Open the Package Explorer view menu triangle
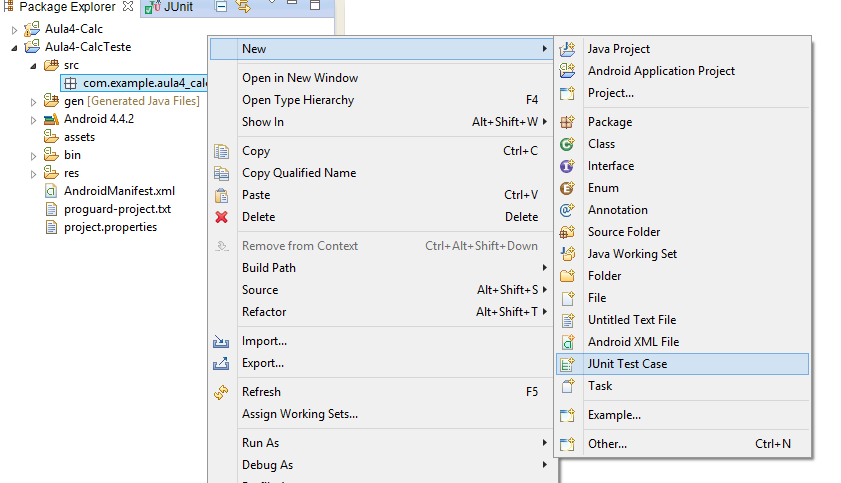 (272, 3)
